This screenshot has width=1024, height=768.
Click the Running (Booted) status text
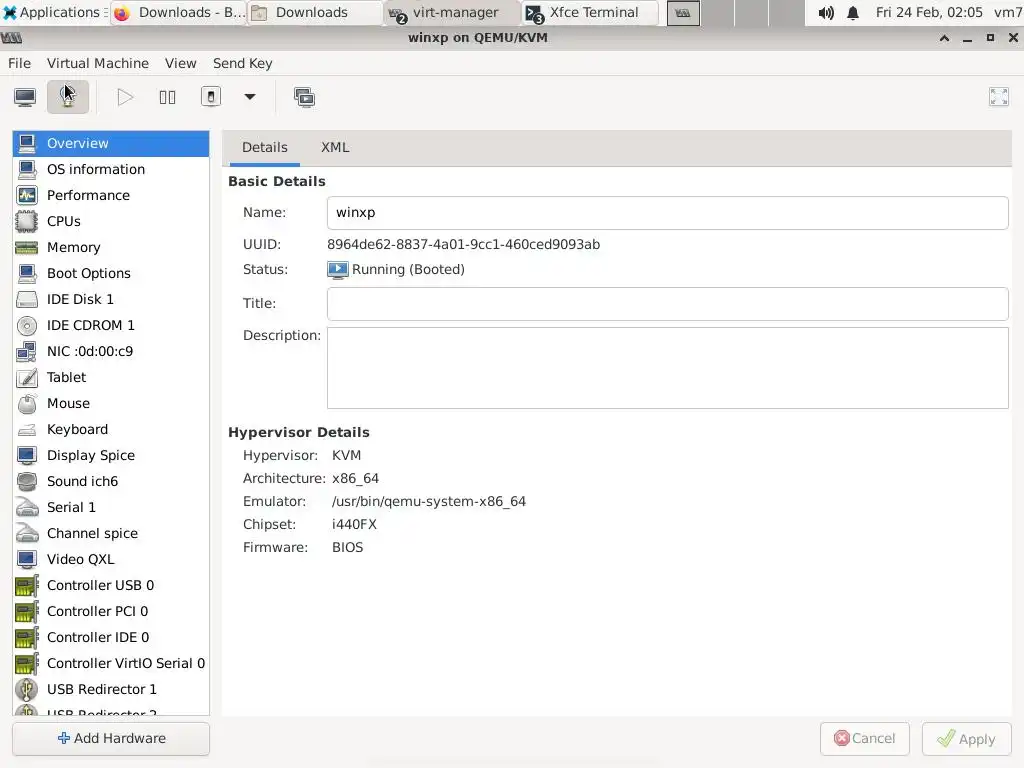click(408, 270)
